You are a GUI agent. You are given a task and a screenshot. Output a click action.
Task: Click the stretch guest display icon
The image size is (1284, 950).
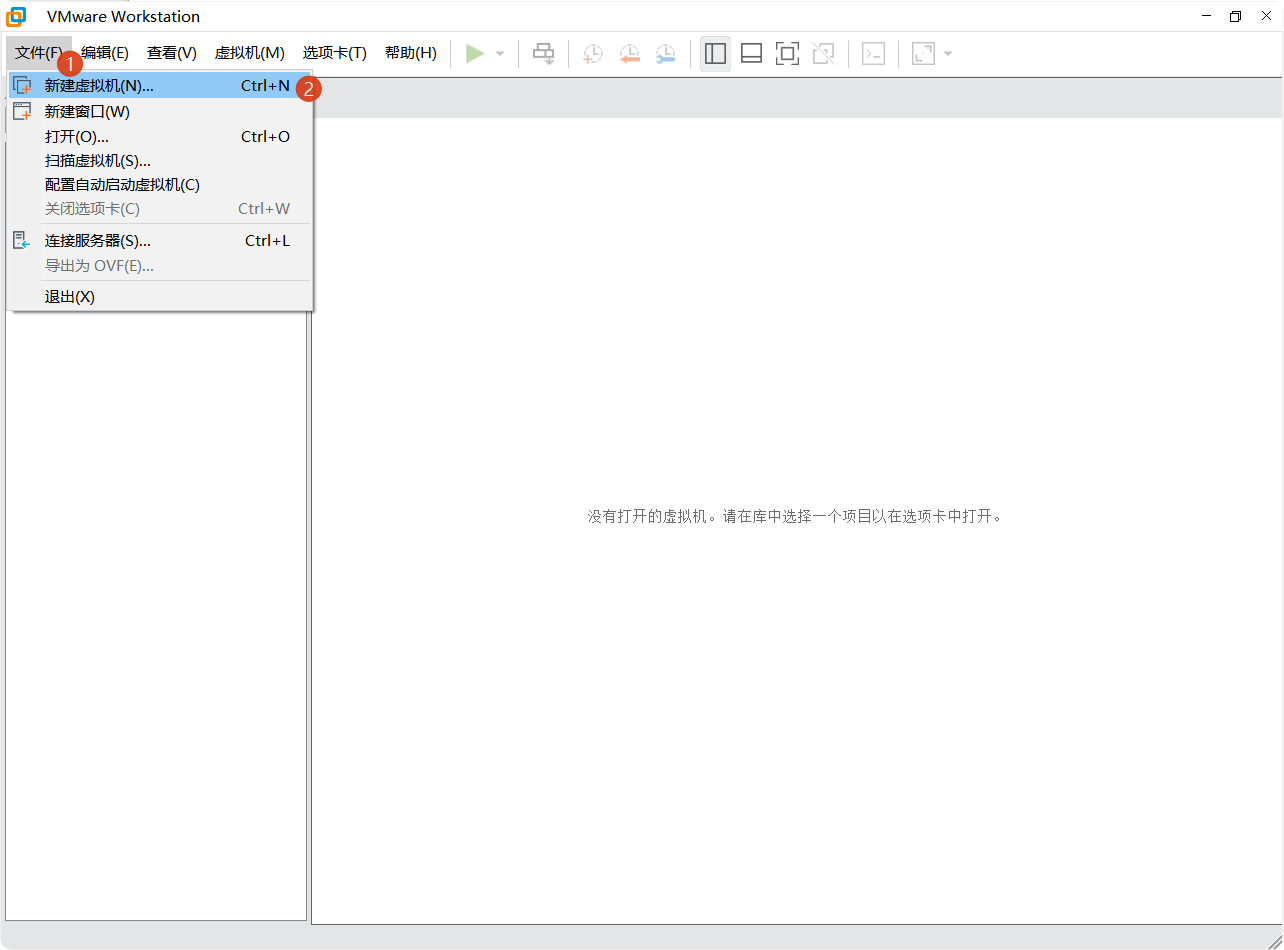tap(923, 53)
